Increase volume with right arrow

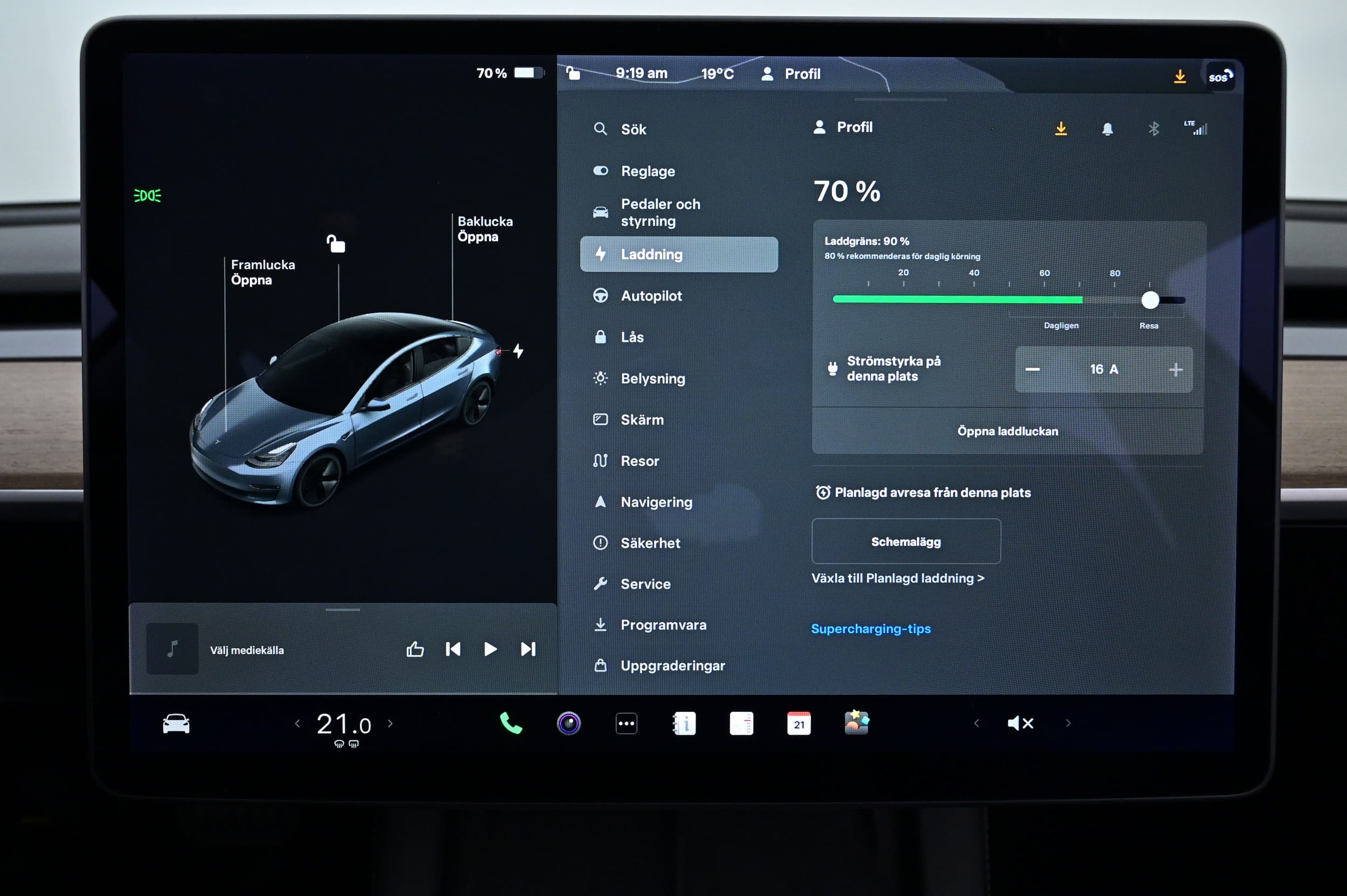tap(1068, 724)
